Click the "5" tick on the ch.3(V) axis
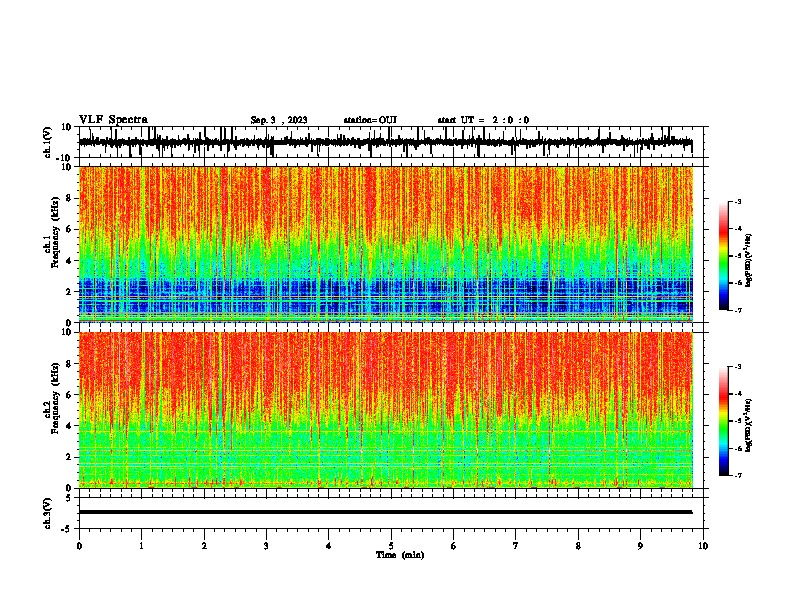 69,498
